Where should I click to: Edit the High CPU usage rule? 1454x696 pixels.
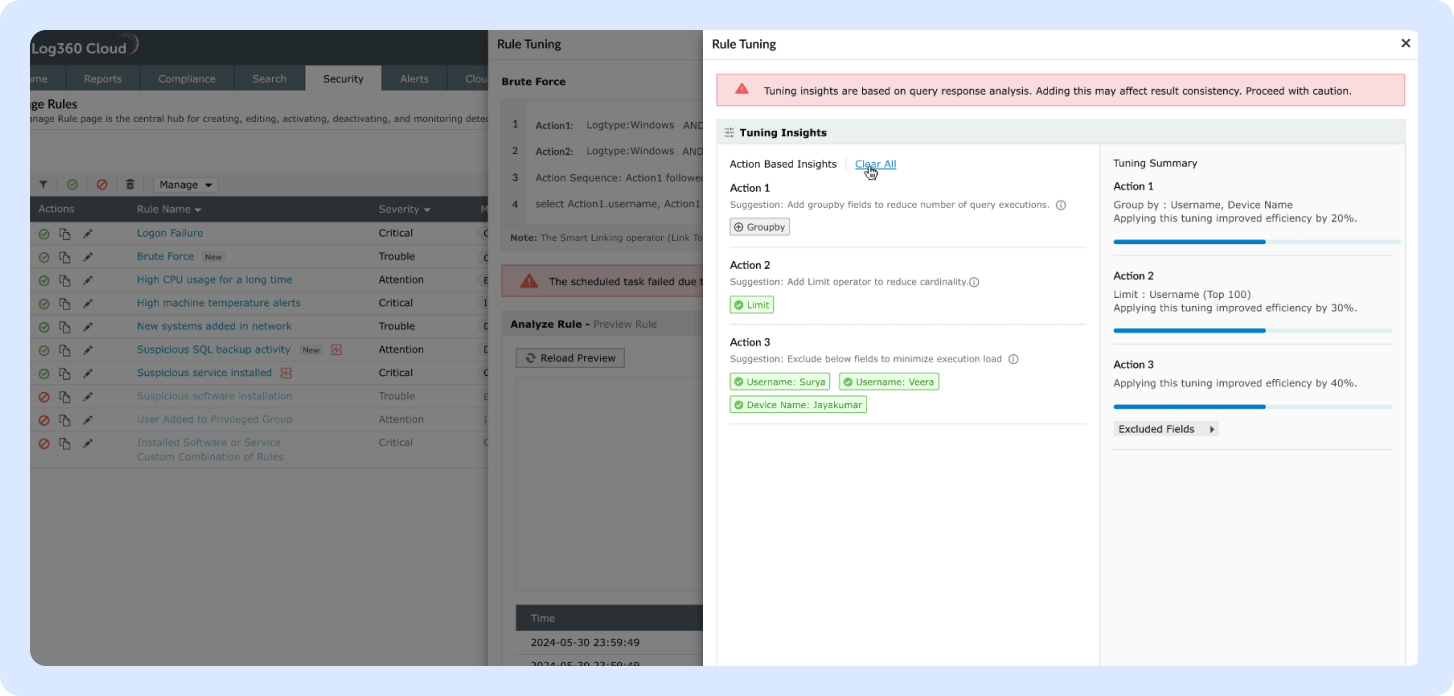coord(87,280)
